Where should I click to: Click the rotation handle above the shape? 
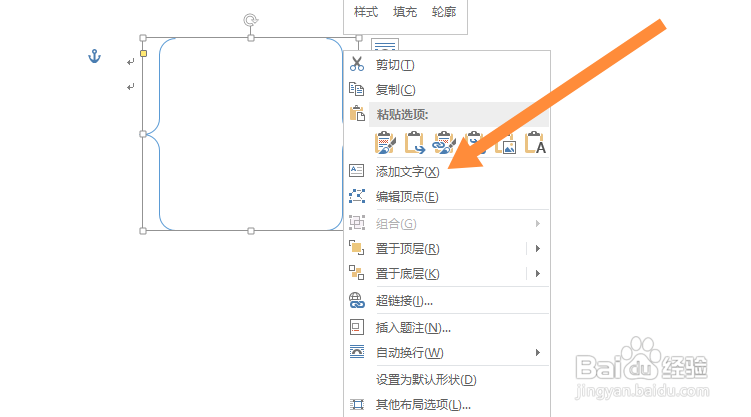click(x=250, y=20)
